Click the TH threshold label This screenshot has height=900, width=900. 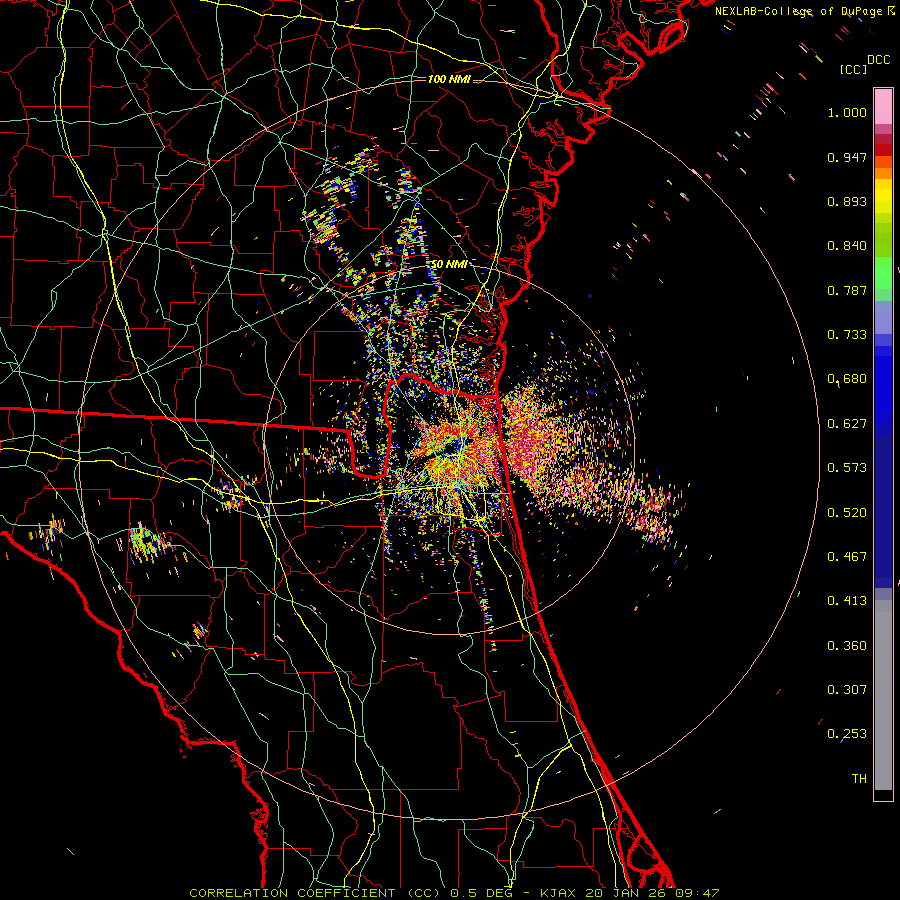pyautogui.click(x=859, y=779)
